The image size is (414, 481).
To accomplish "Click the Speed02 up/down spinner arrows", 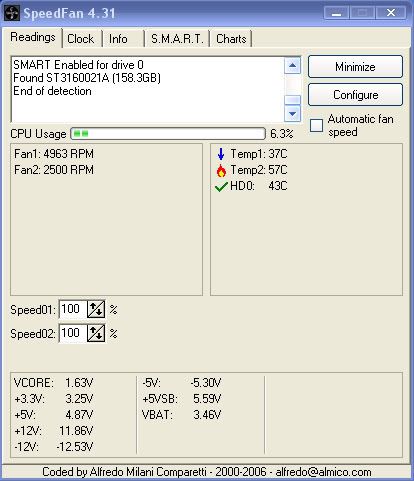I will pyautogui.click(x=96, y=333).
